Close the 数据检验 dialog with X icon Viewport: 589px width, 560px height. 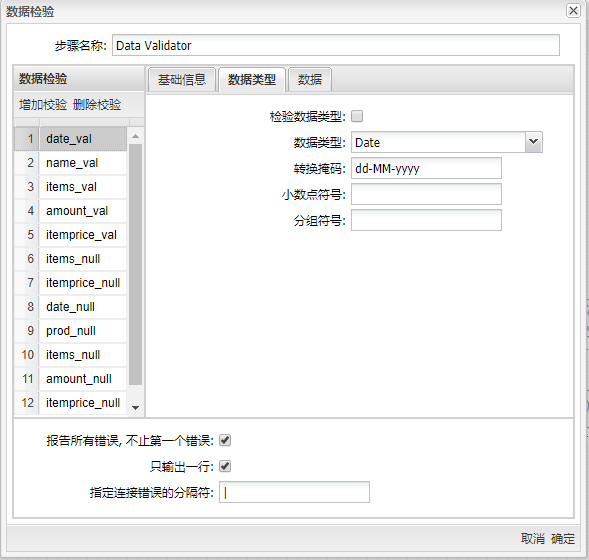[x=573, y=11]
